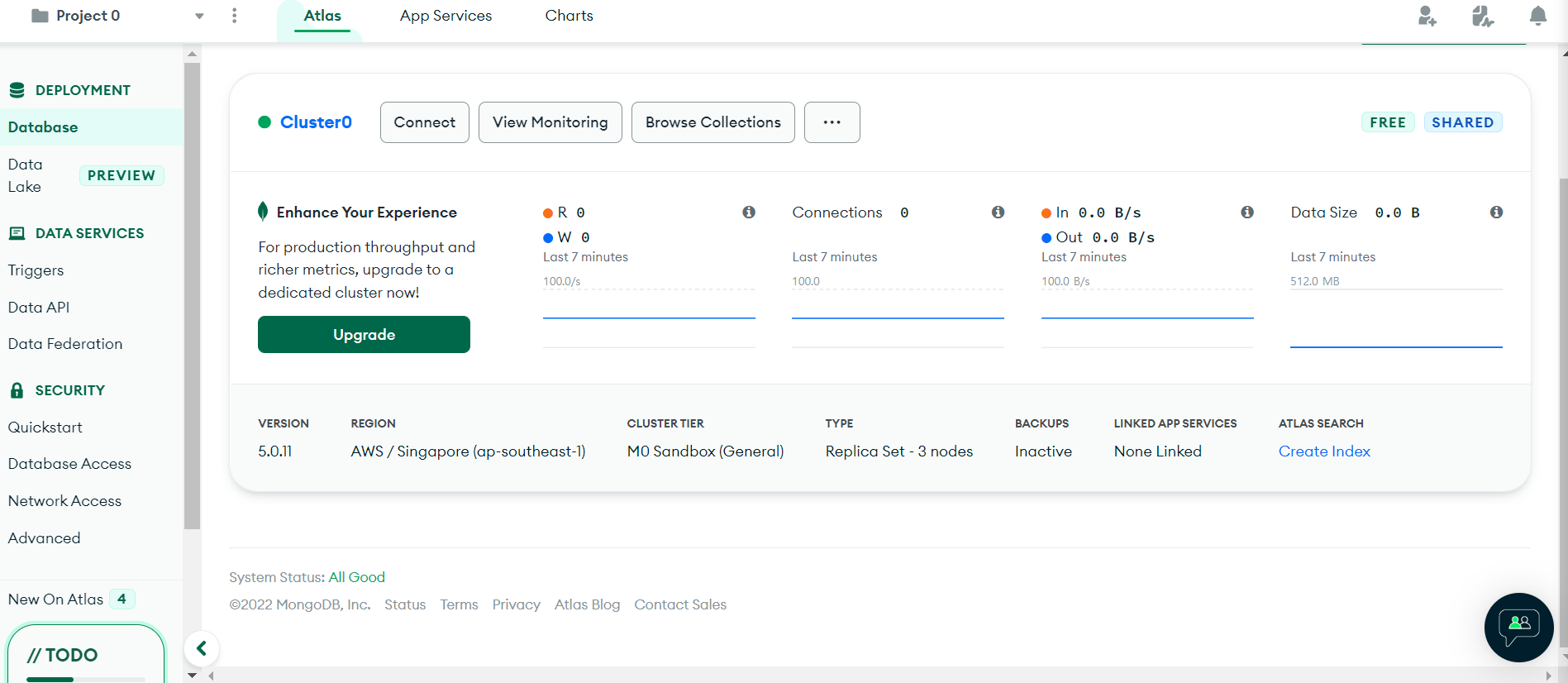Viewport: 1568px width, 683px height.
Task: Open info icon for Data Size
Action: [x=1496, y=213]
